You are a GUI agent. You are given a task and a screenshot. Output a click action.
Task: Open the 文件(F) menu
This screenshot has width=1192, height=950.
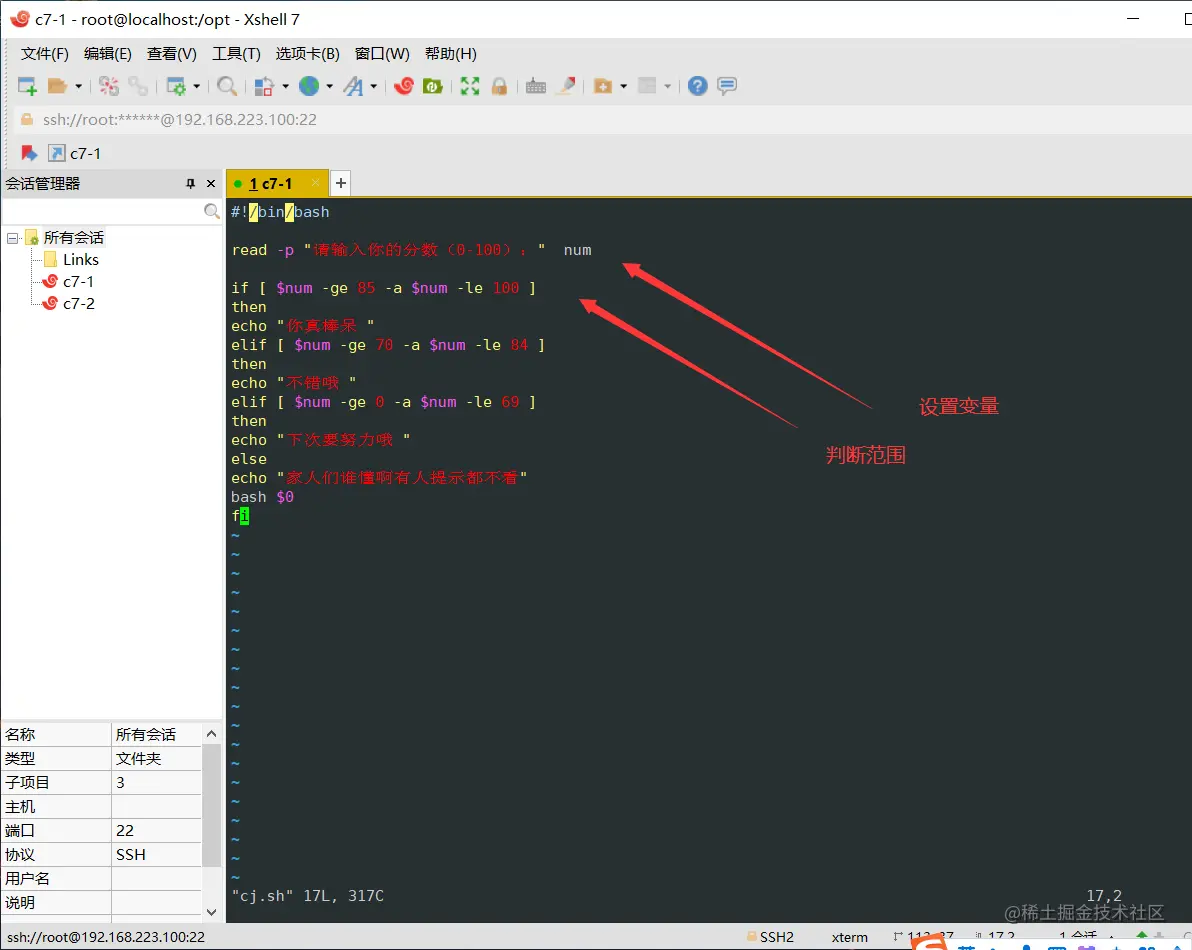[x=45, y=54]
